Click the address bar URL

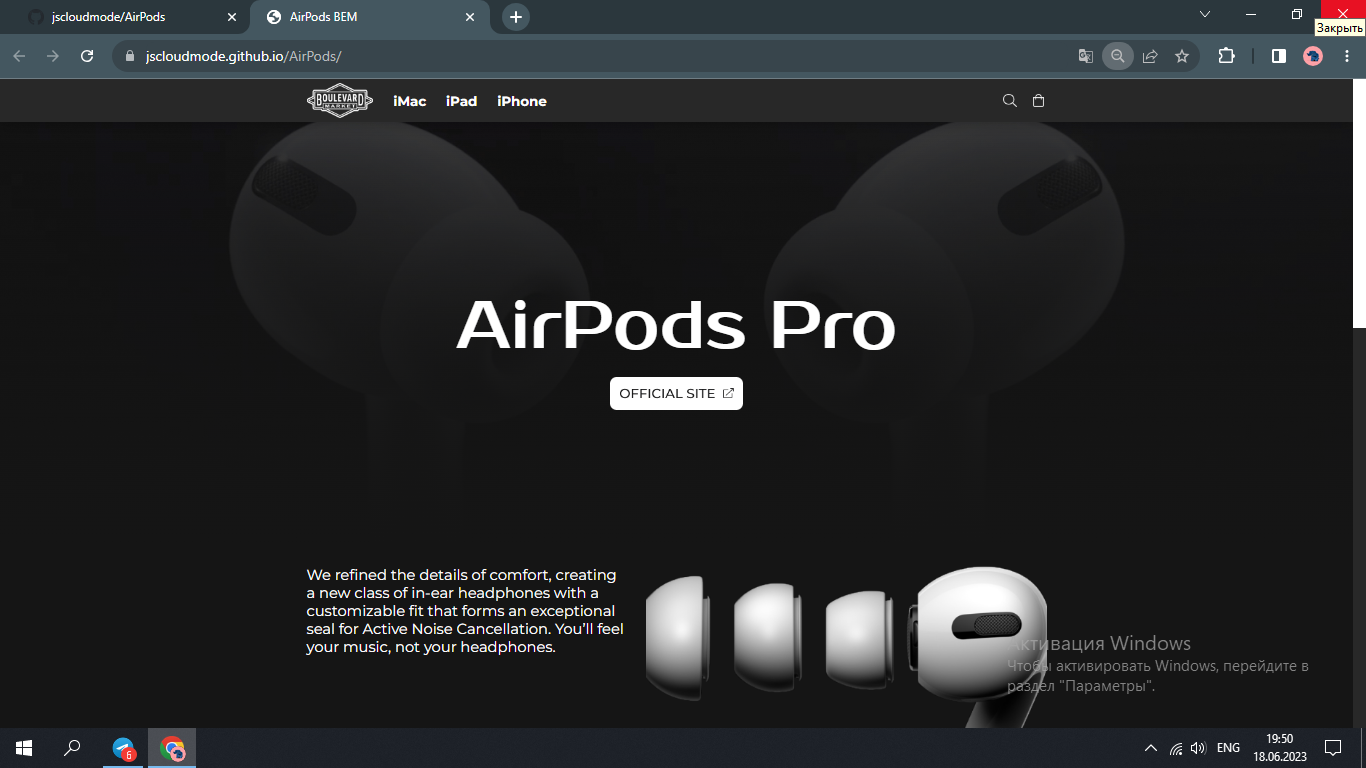[x=243, y=57]
